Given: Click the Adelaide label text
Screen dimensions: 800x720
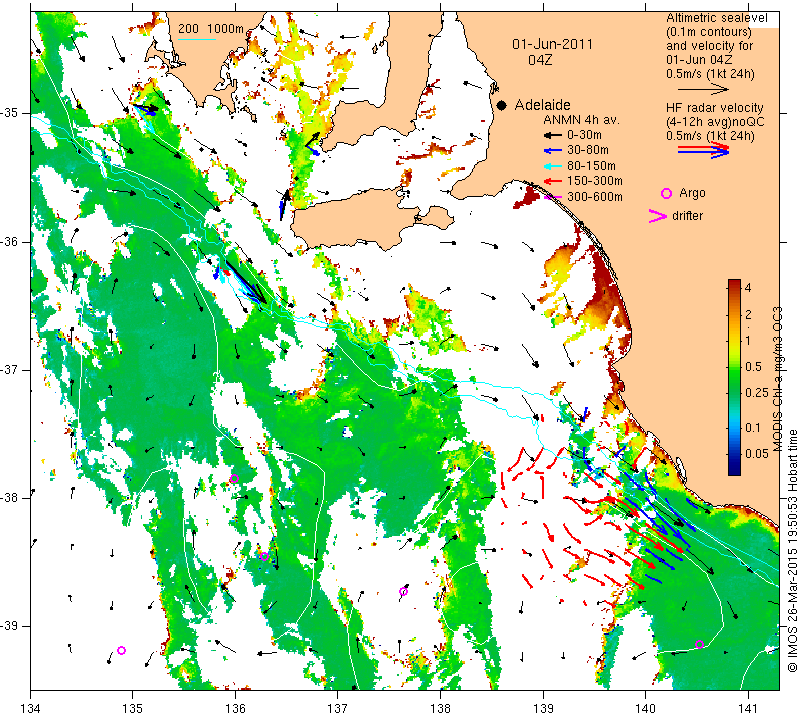Looking at the screenshot, I should [x=542, y=105].
